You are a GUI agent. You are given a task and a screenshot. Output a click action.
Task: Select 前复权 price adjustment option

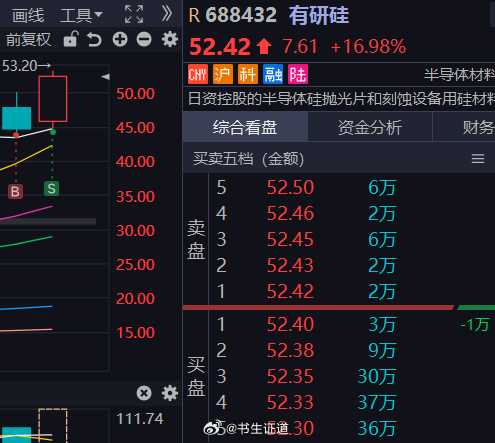(28, 40)
